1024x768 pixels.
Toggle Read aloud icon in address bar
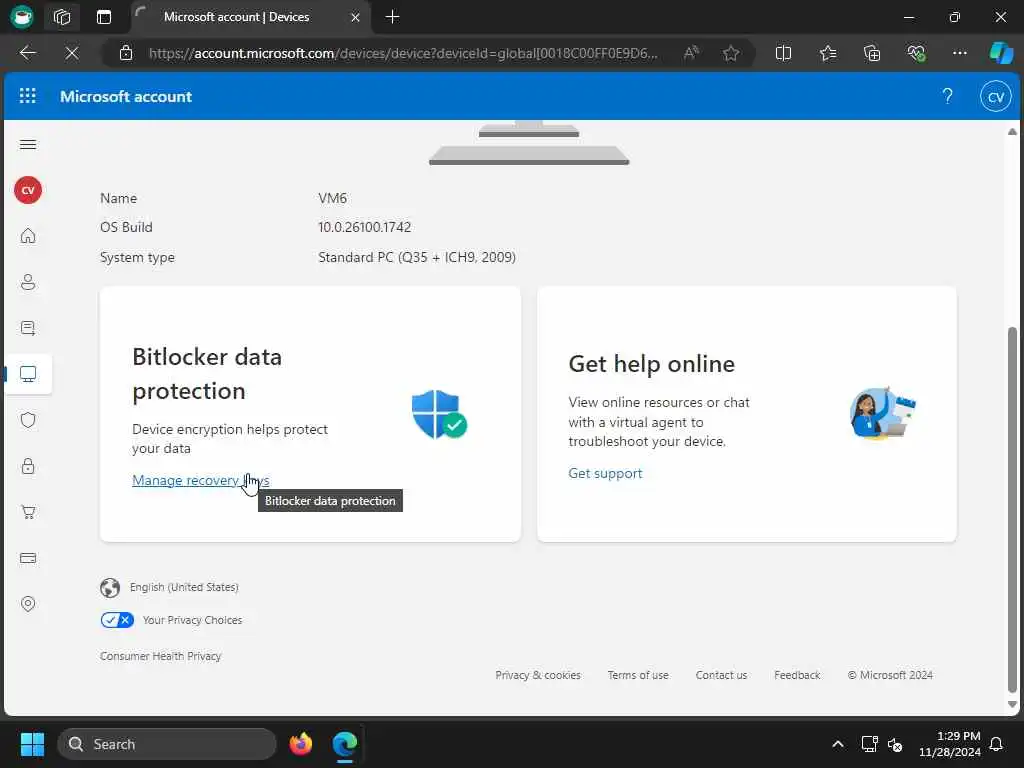(691, 53)
